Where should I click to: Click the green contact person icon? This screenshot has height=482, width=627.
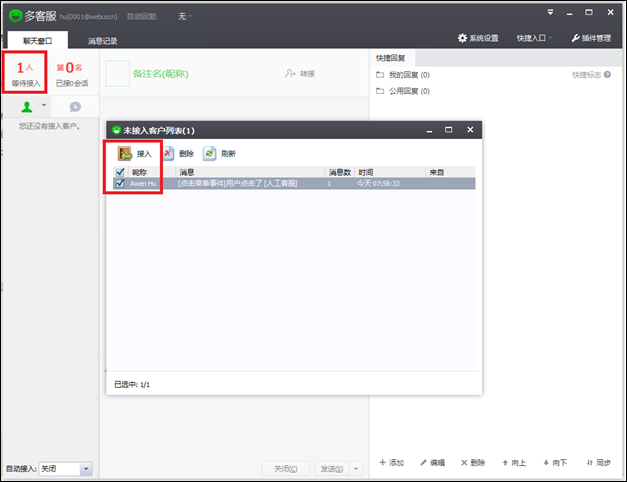tap(27, 107)
